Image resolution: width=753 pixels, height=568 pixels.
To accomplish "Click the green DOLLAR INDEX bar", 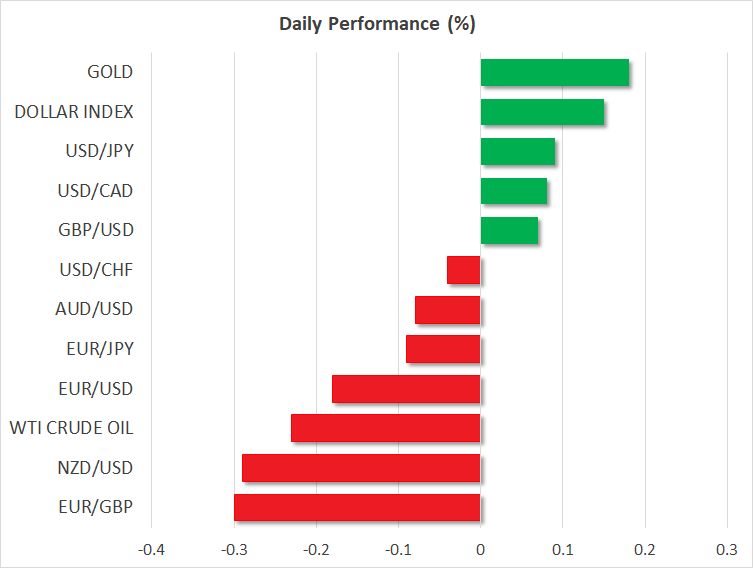I will pos(542,112).
